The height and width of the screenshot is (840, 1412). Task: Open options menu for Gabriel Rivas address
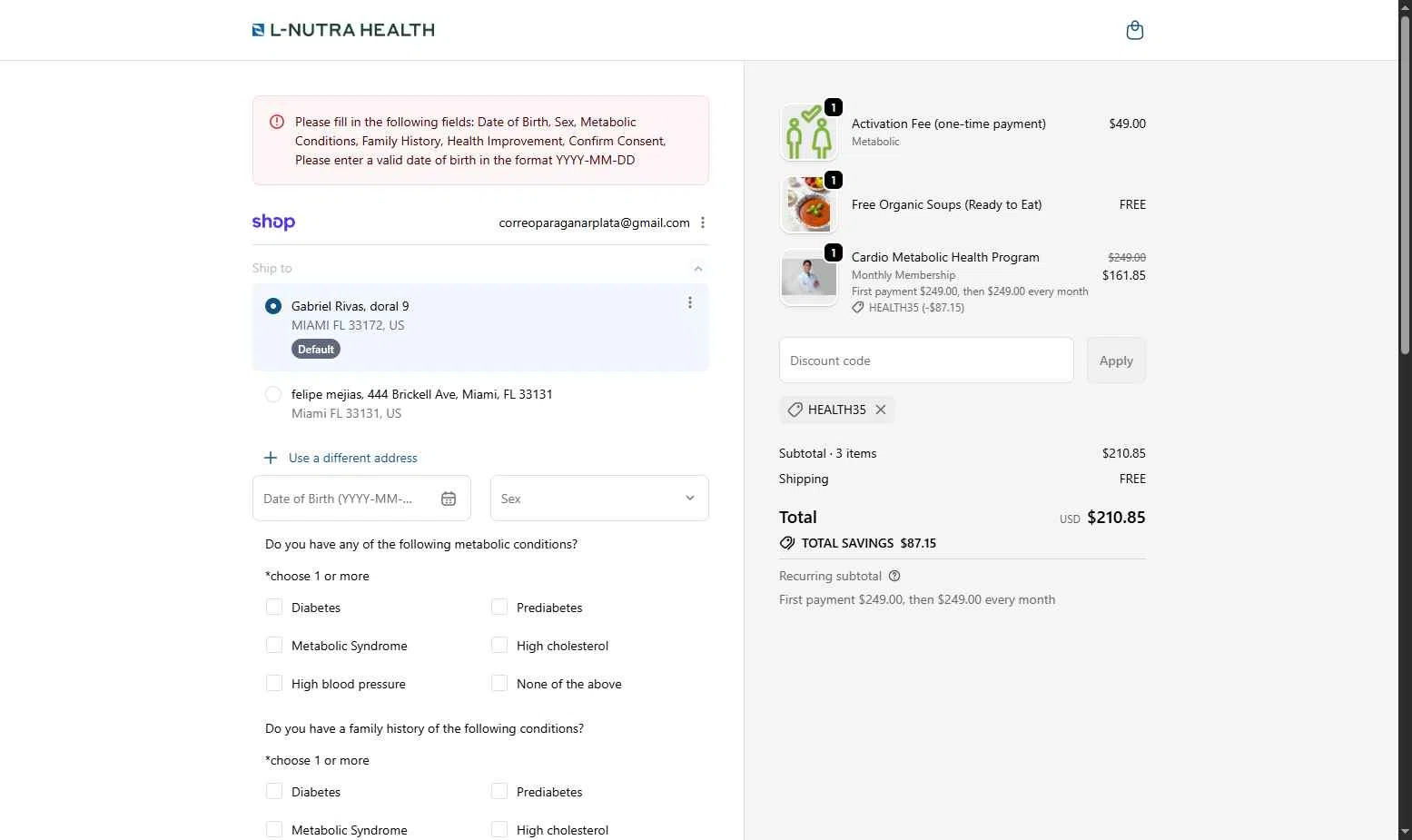(x=690, y=302)
